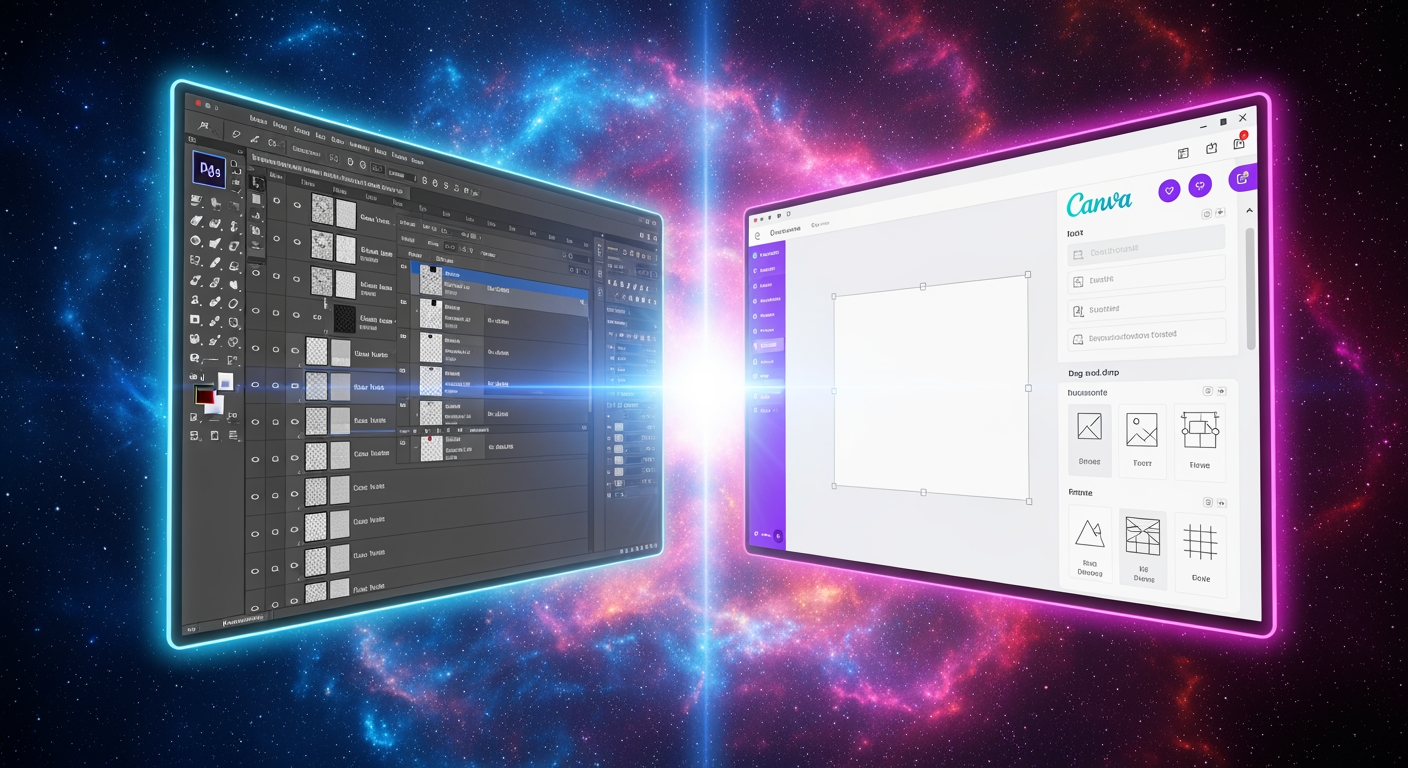Open the dark red foreground color swatch
Viewport: 1408px width, 768px height.
click(207, 397)
